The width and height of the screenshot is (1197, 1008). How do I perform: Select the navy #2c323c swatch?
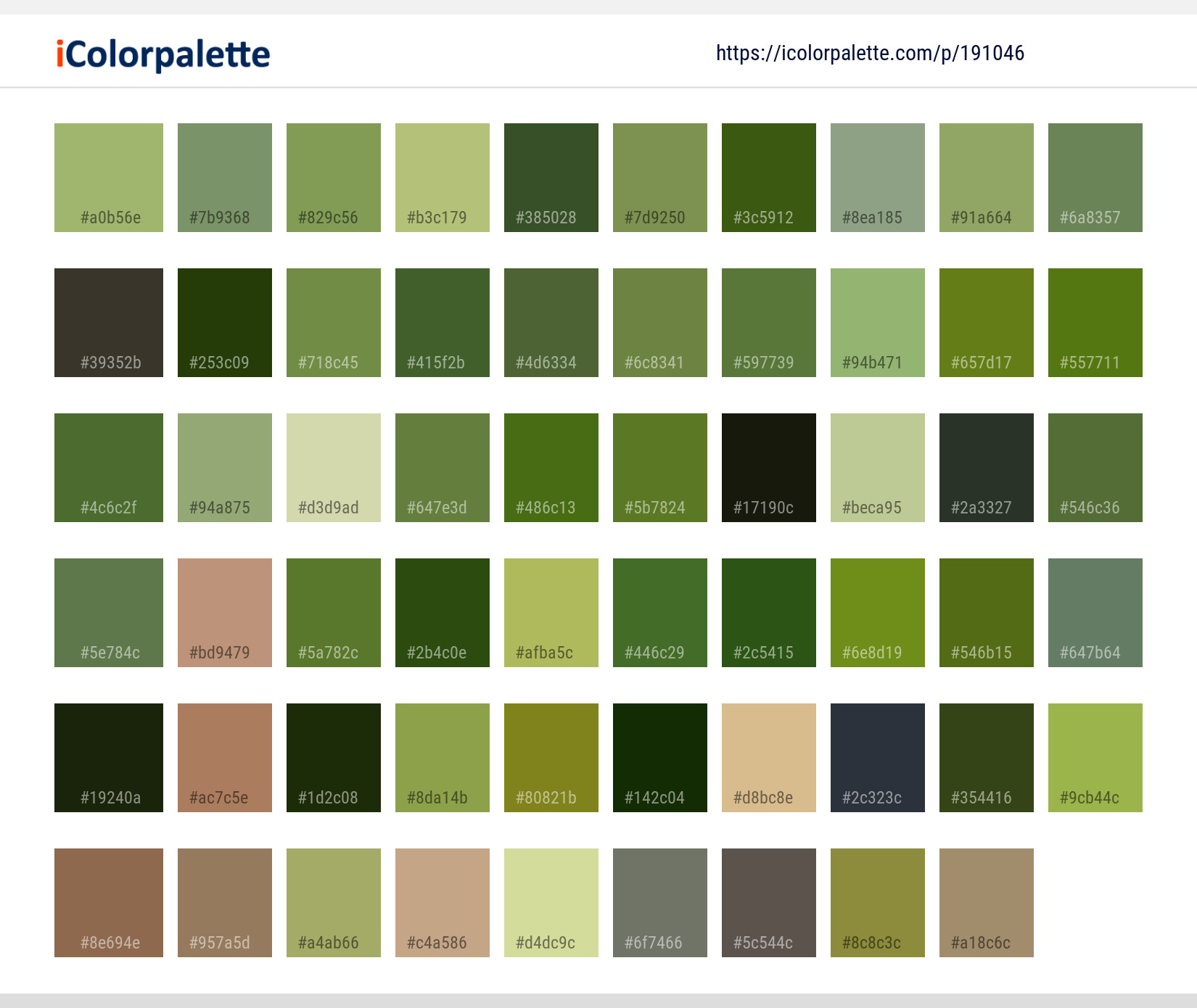point(878,758)
